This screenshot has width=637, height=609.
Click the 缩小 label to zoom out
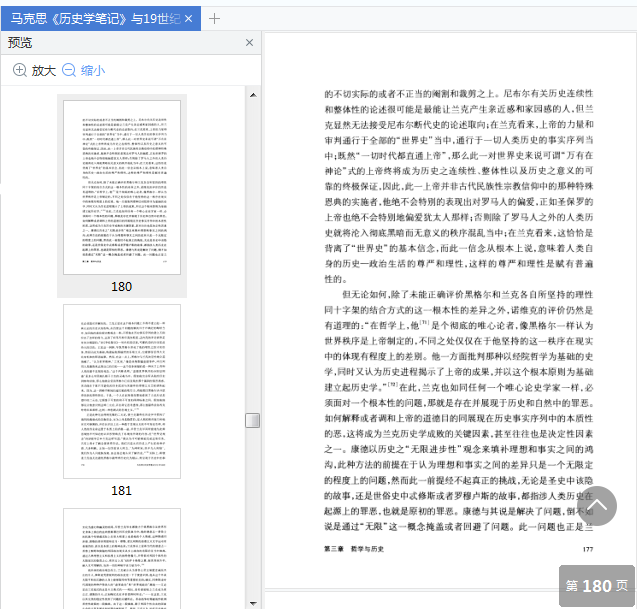pyautogui.click(x=93, y=71)
